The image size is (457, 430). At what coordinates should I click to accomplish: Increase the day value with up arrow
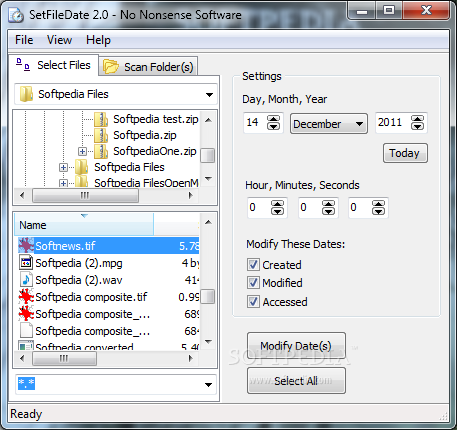pos(274,119)
